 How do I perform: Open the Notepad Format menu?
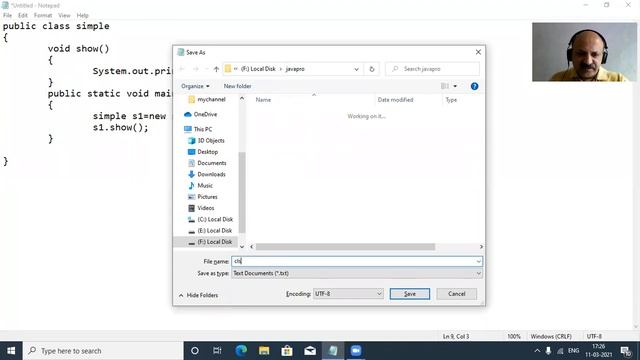[x=43, y=15]
